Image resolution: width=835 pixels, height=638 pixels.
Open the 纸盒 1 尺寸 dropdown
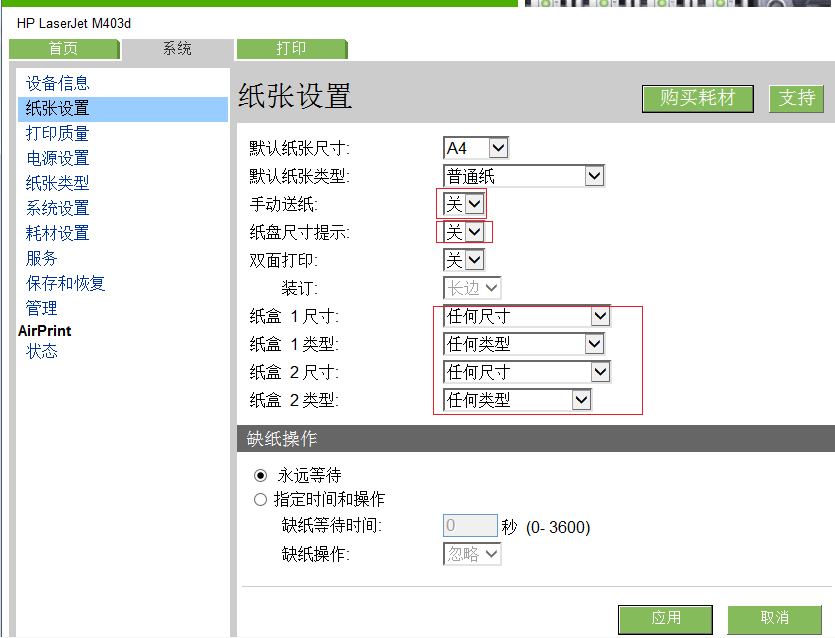click(526, 316)
